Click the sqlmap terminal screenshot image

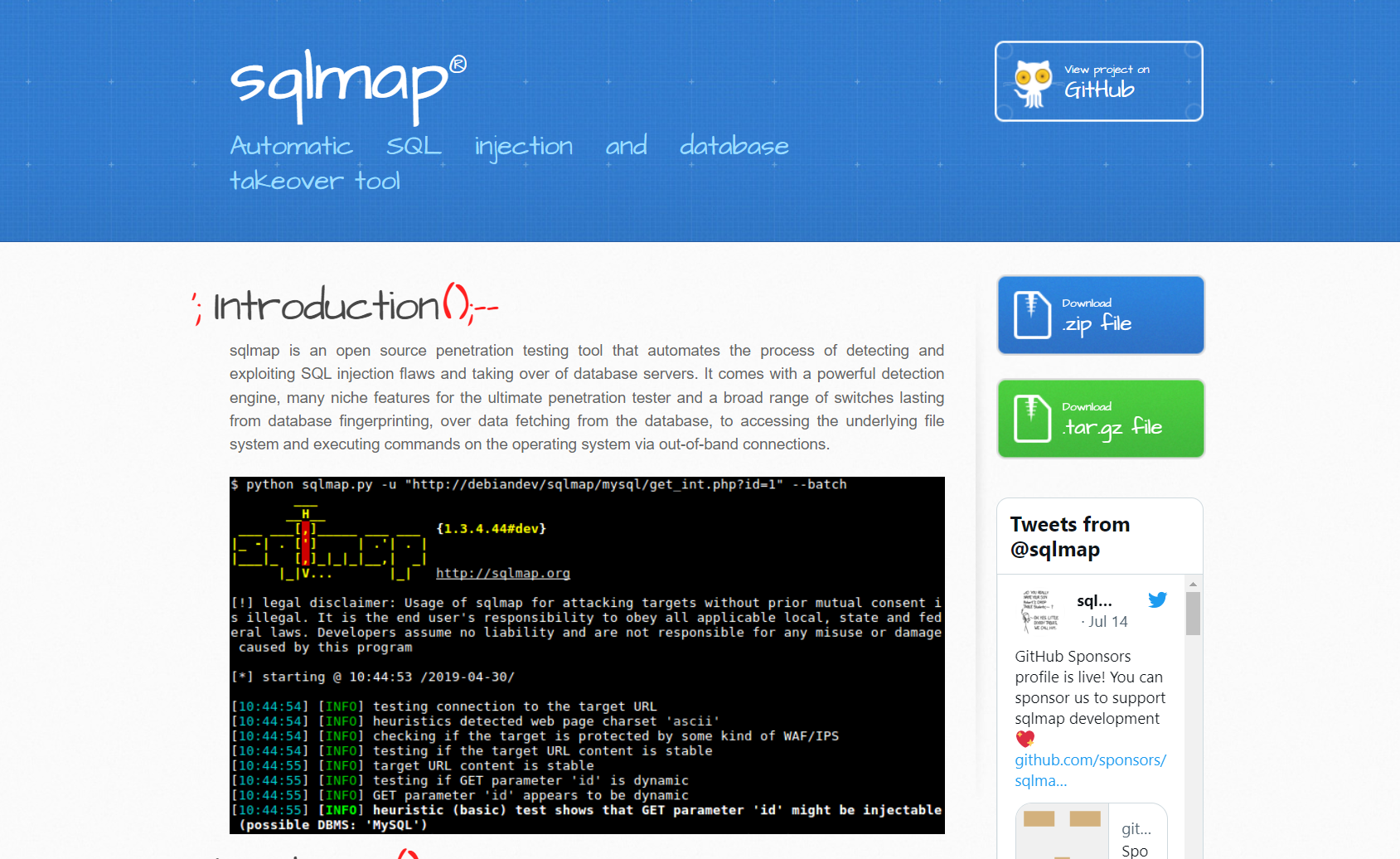[x=587, y=655]
